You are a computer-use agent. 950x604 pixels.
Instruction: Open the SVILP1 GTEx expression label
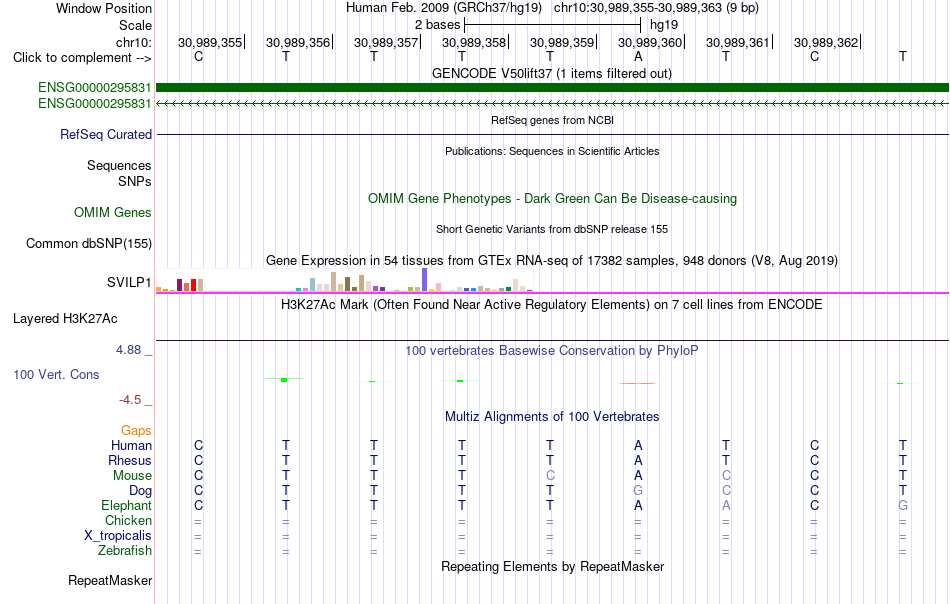click(x=128, y=282)
